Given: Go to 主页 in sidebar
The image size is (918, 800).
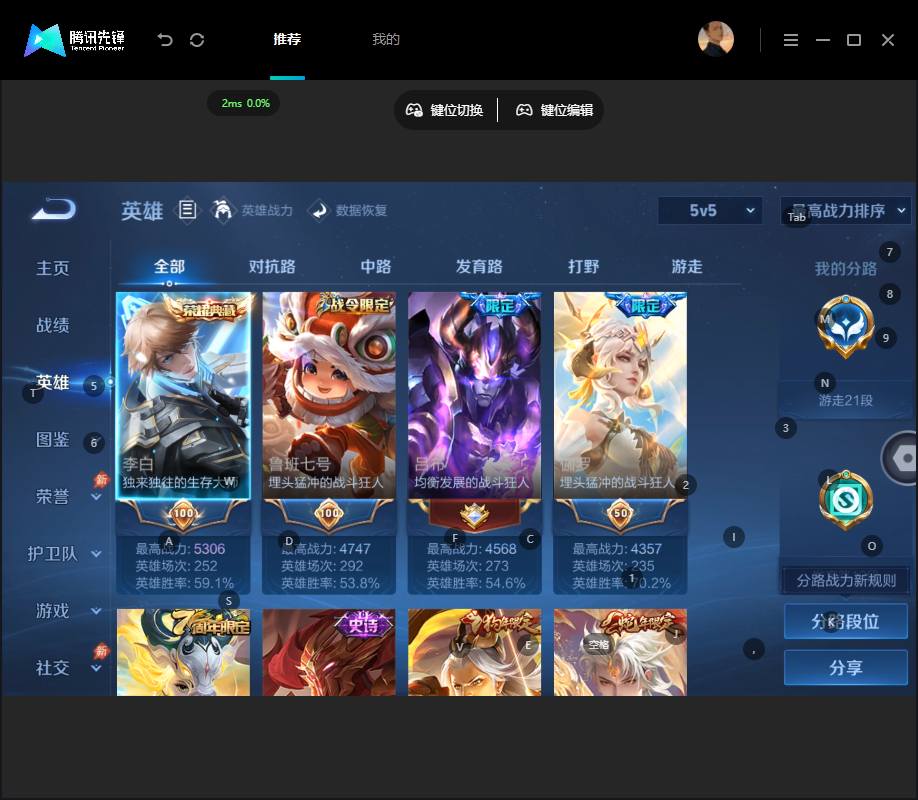Looking at the screenshot, I should 53,268.
